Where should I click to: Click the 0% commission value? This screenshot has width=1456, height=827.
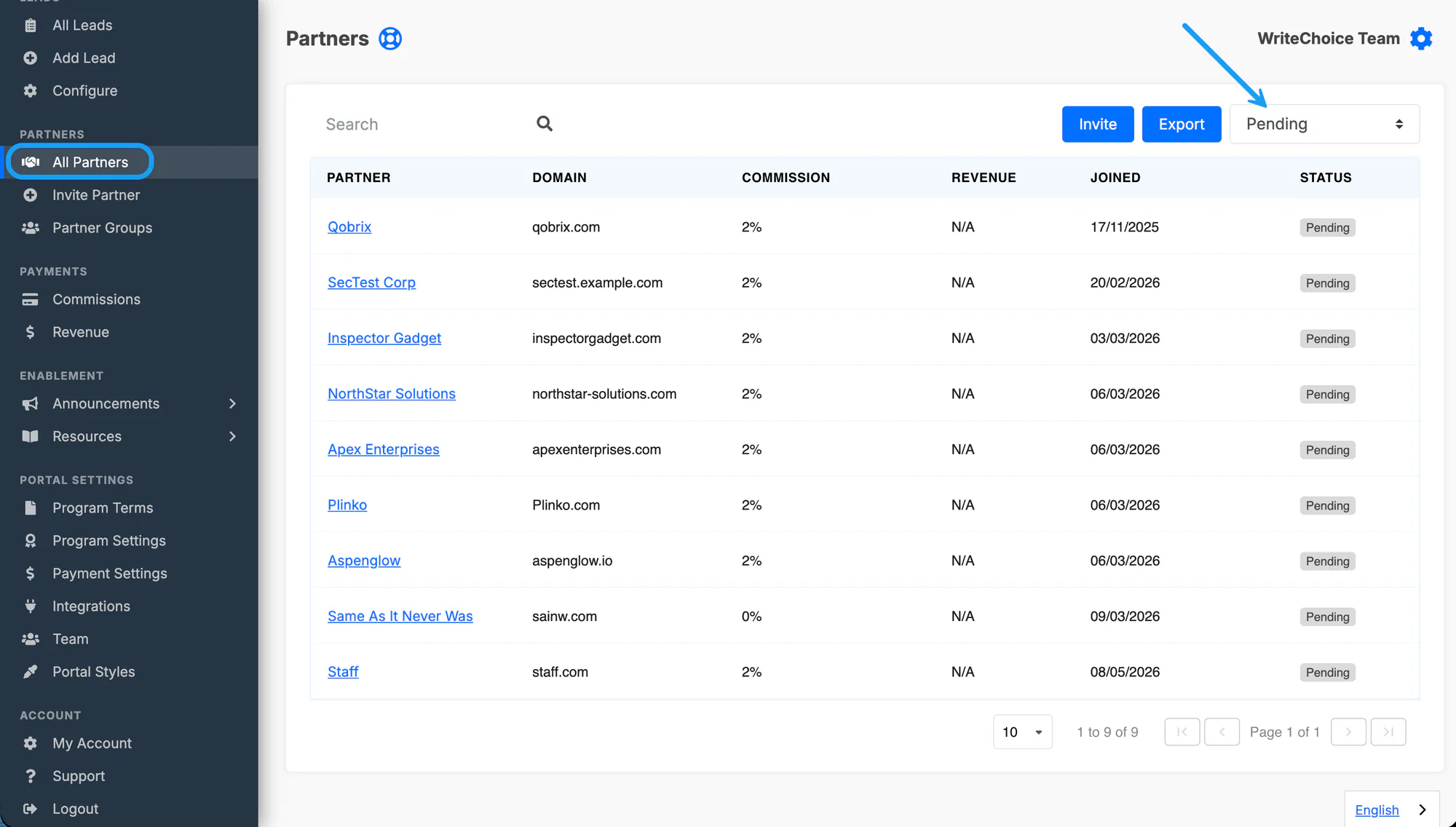tap(751, 616)
